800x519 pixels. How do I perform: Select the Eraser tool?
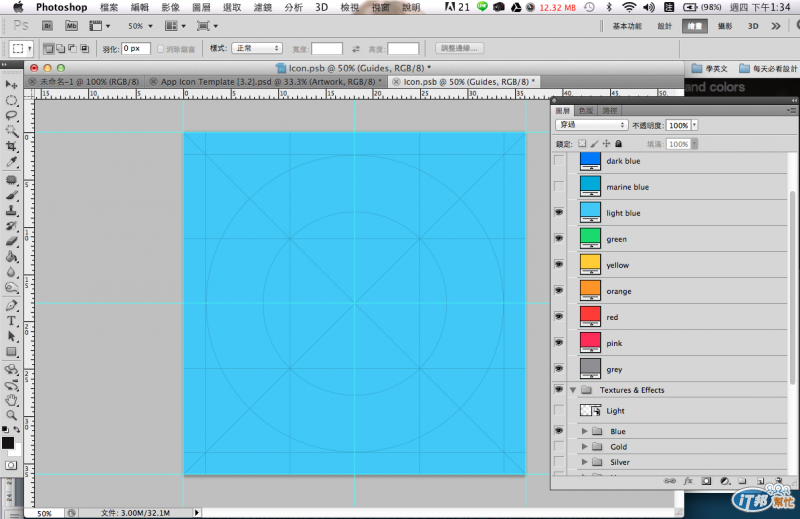pyautogui.click(x=11, y=241)
